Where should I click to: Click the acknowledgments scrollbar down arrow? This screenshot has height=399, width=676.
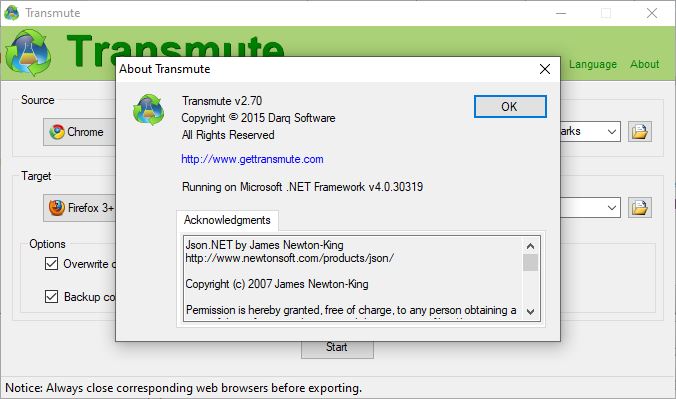click(531, 311)
